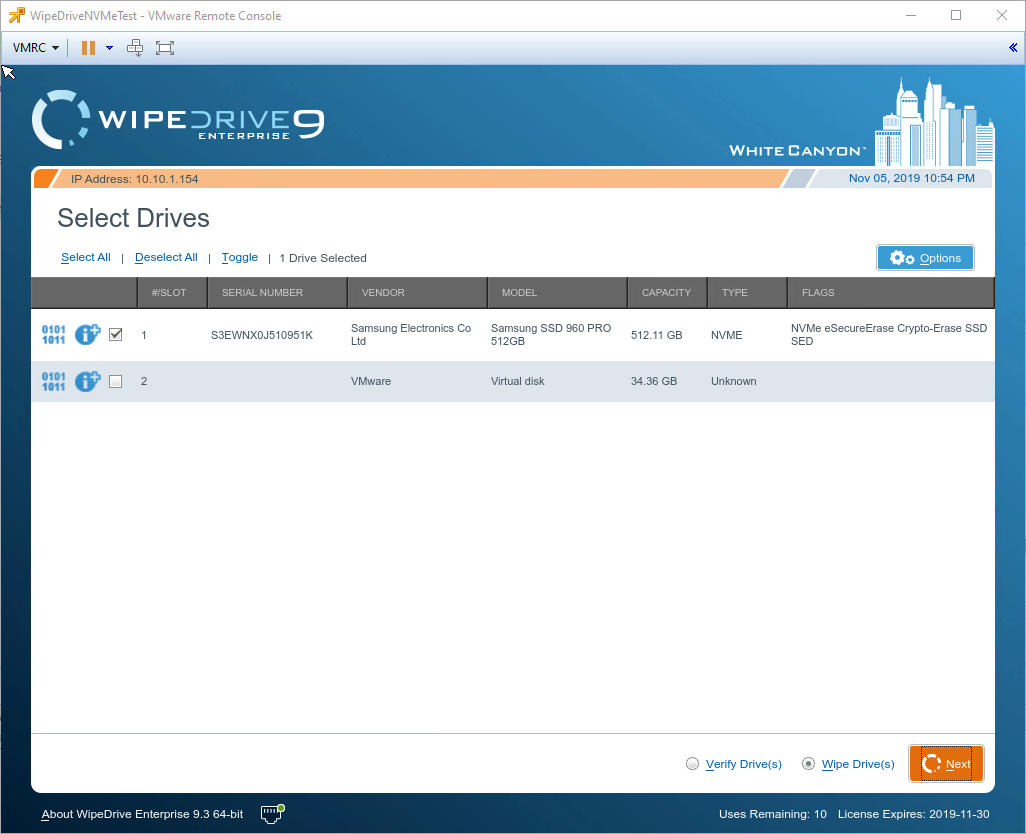
Task: Click the License Expires: 2019-11-30 text
Action: (913, 814)
